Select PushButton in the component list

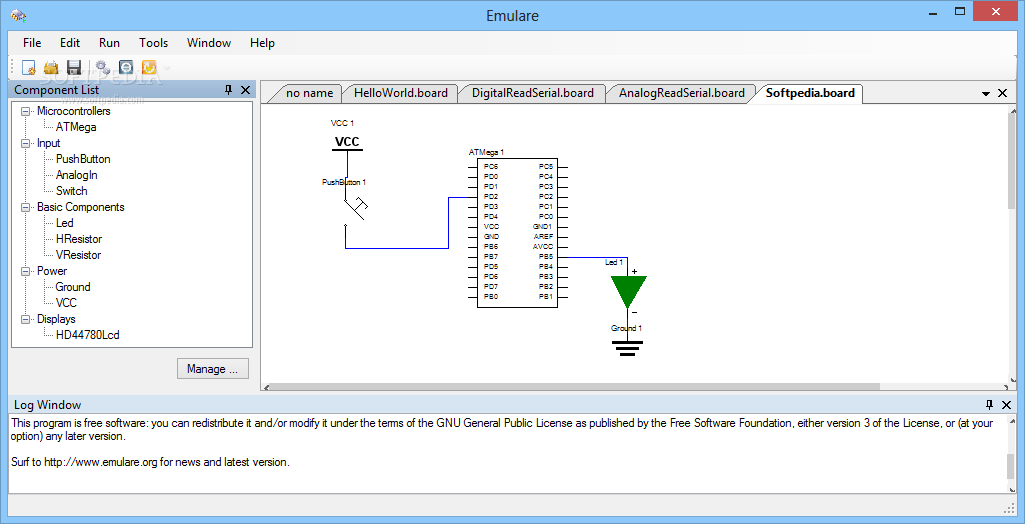pos(83,159)
